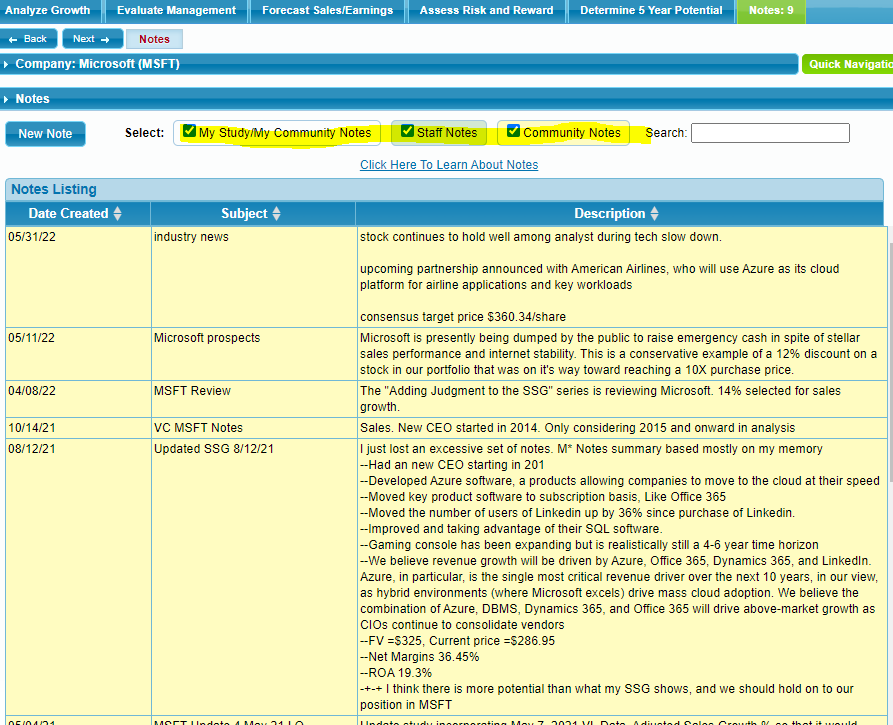The image size is (893, 725).
Task: Open the Evaluate Management tab
Action: [x=176, y=10]
